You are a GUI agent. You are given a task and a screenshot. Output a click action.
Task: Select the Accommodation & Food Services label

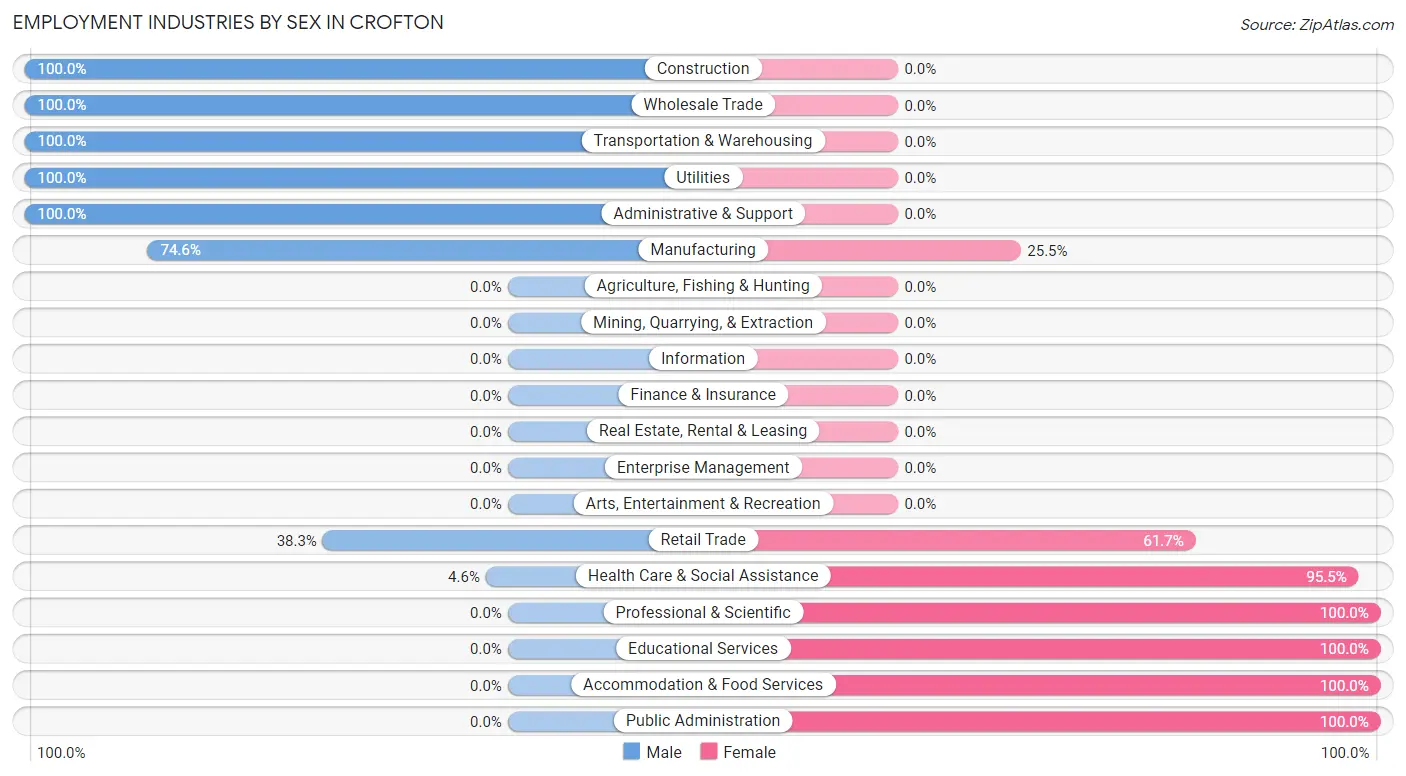coord(703,685)
